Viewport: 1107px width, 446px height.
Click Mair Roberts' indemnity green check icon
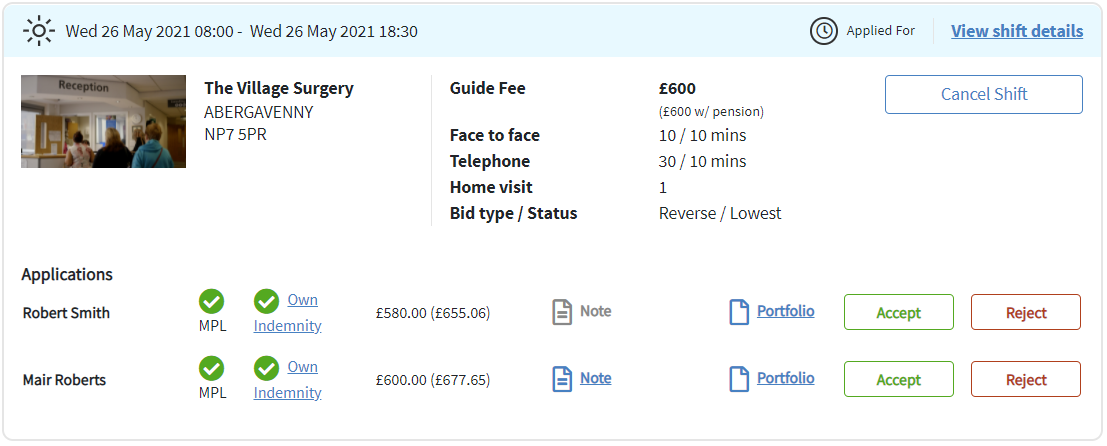266,368
